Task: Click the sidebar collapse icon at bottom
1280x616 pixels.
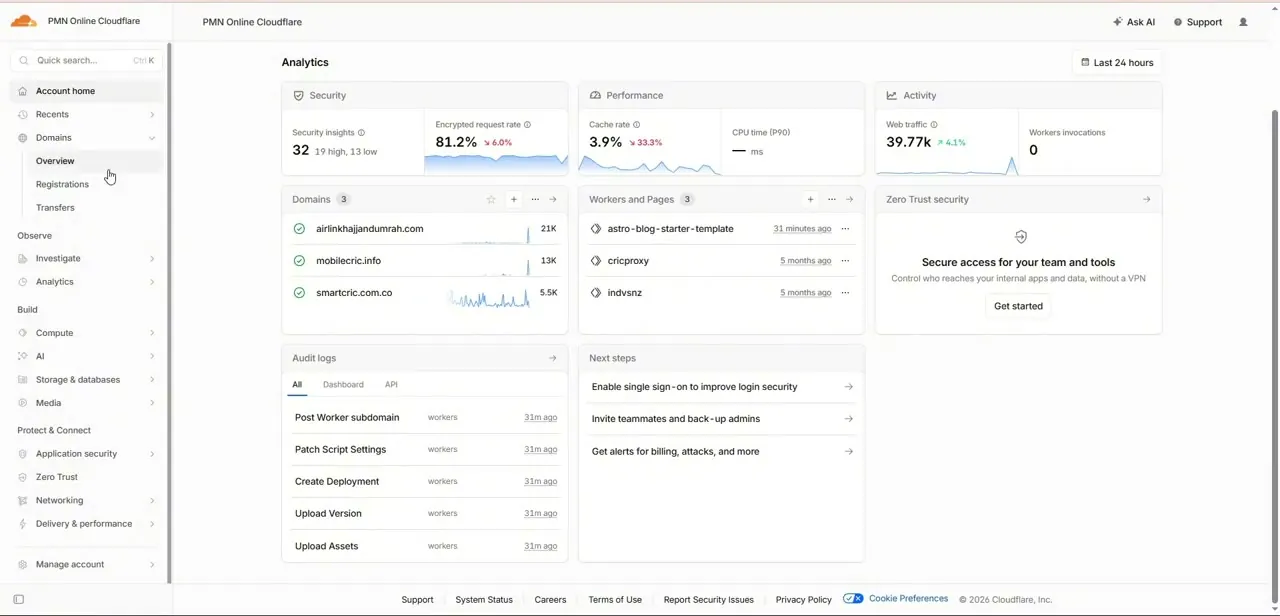Action: [x=18, y=600]
